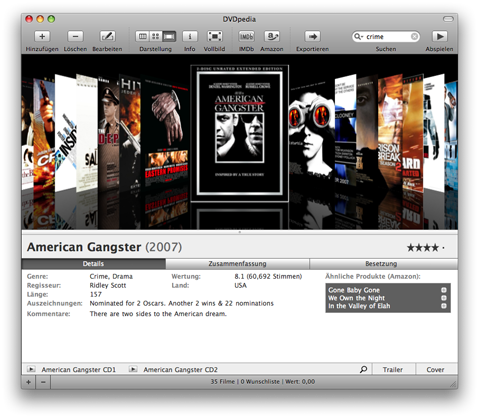Image resolution: width=479 pixels, height=418 pixels.
Task: Click the Kommentare tagline text
Action: 158,314
